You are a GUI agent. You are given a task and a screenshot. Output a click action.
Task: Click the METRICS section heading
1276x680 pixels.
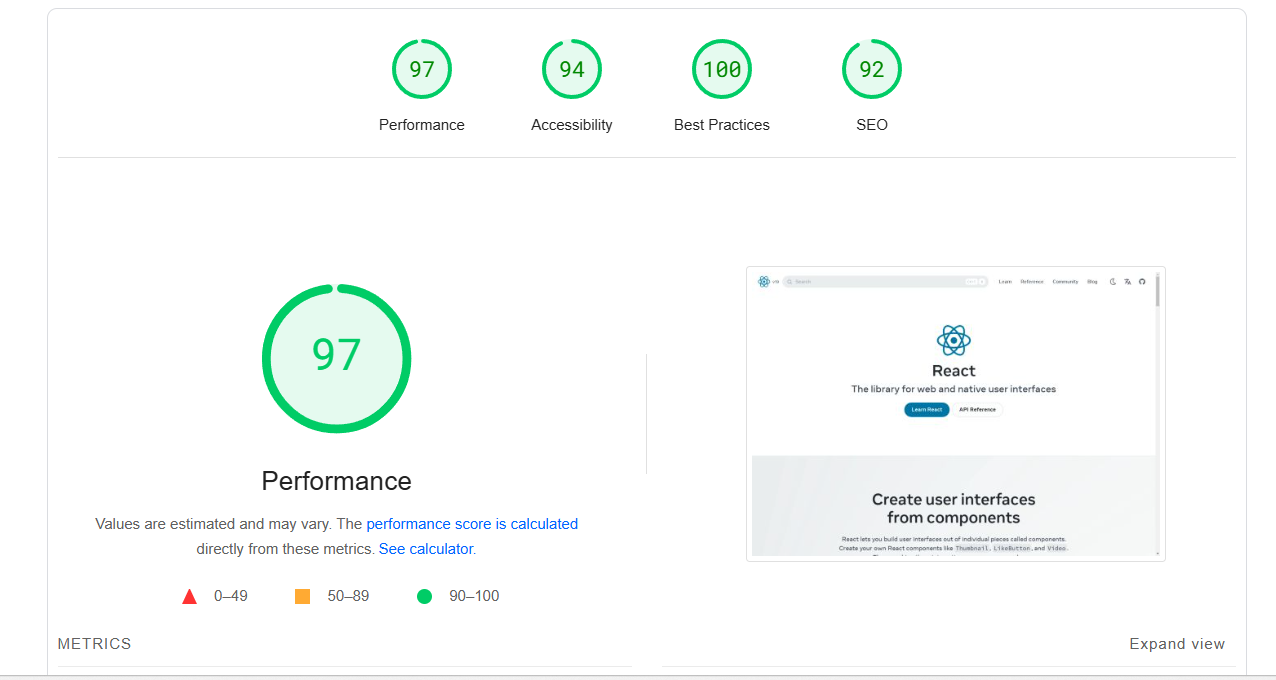(94, 644)
